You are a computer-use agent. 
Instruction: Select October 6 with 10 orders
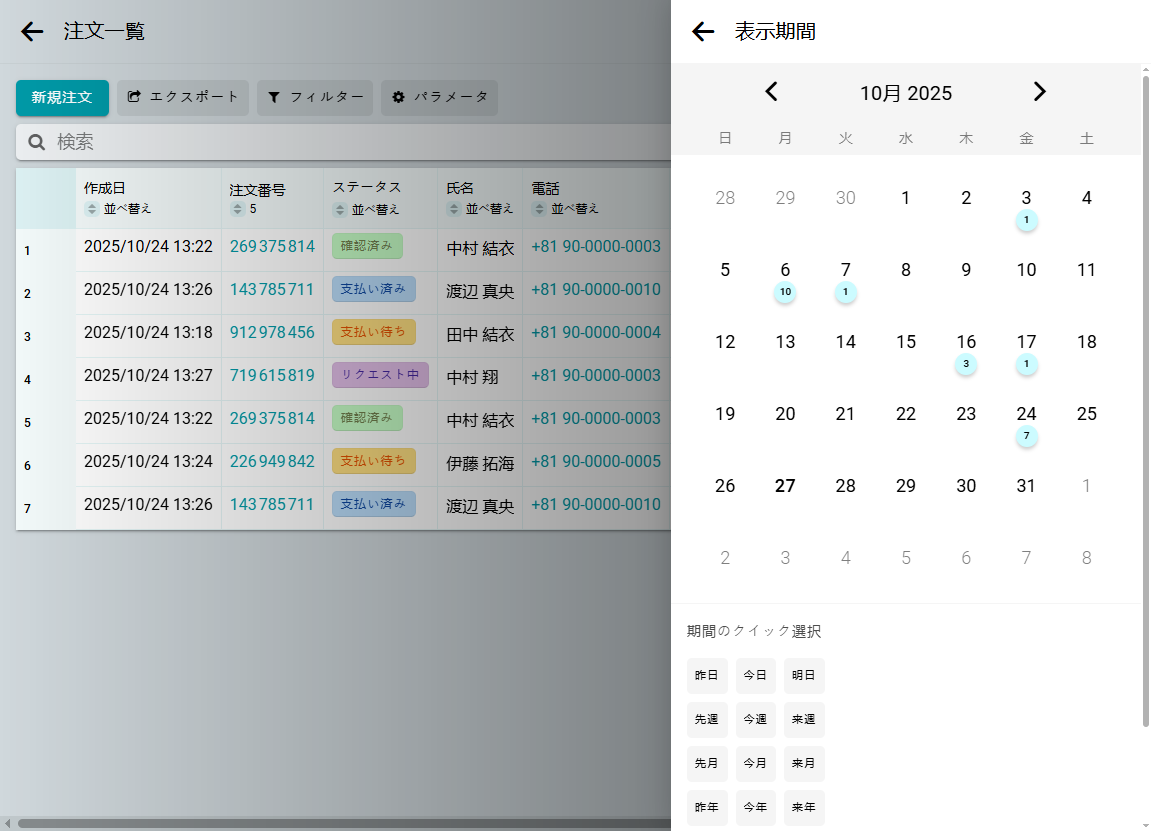[x=785, y=271]
